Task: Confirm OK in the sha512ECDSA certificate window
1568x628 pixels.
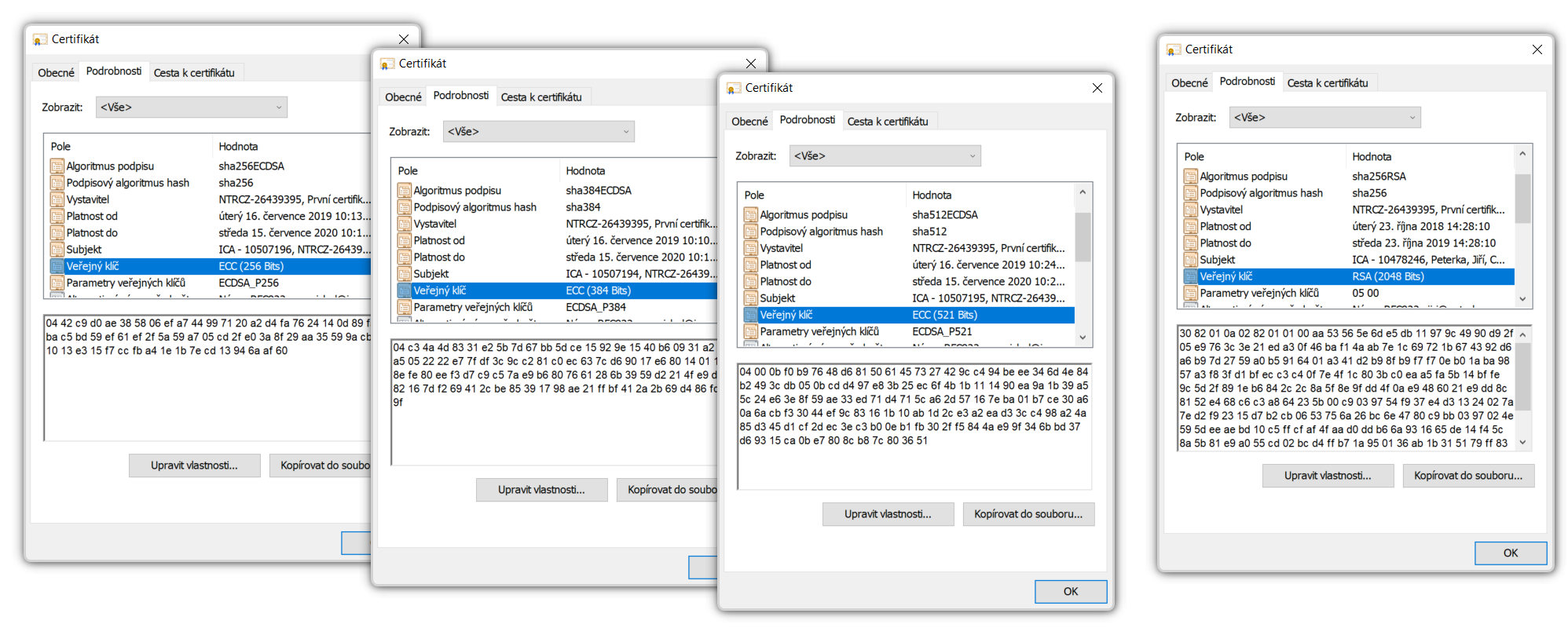Action: coord(1071,591)
